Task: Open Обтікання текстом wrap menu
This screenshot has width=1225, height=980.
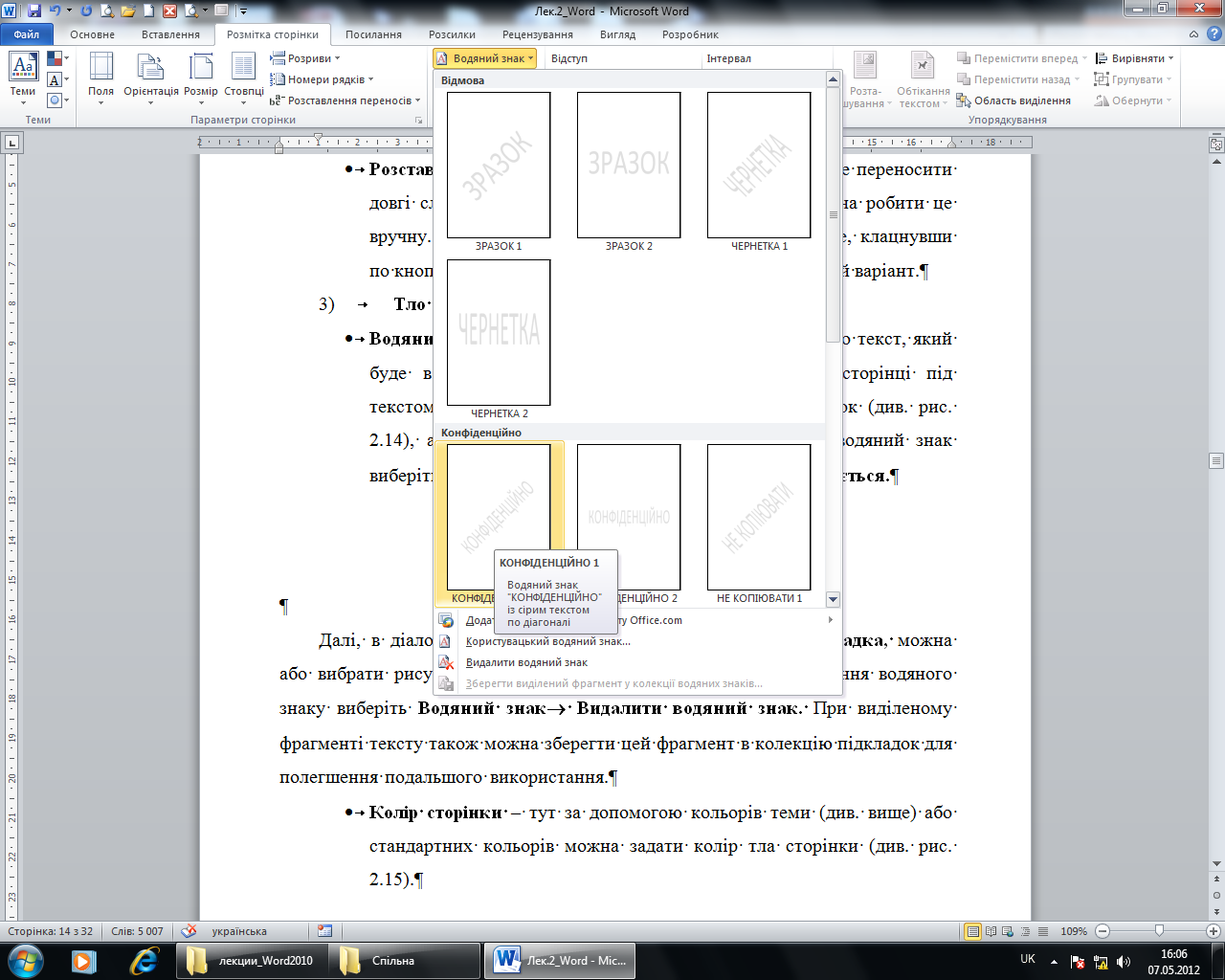Action: click(x=923, y=78)
